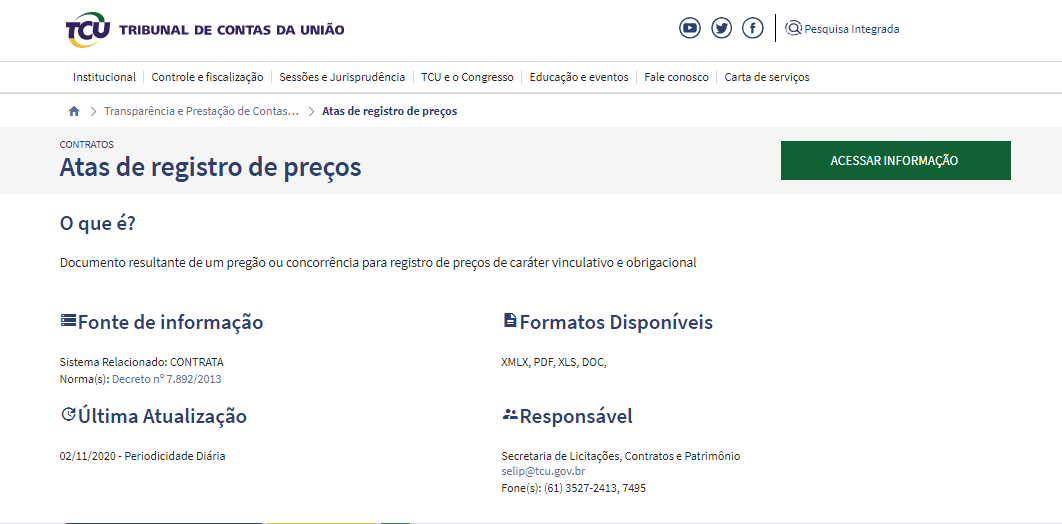Click the Responsável people icon
The height and width of the screenshot is (524, 1062).
point(510,415)
